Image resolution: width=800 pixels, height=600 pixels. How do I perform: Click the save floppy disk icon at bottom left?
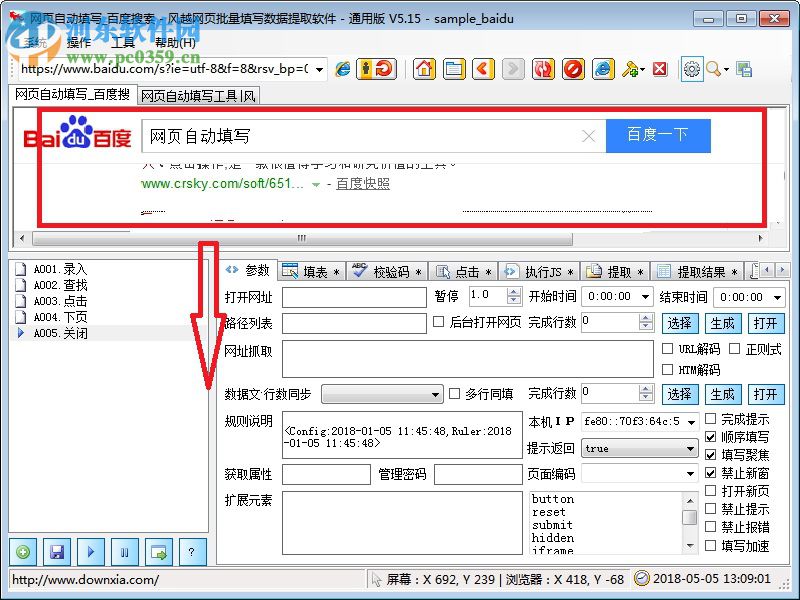[57, 551]
